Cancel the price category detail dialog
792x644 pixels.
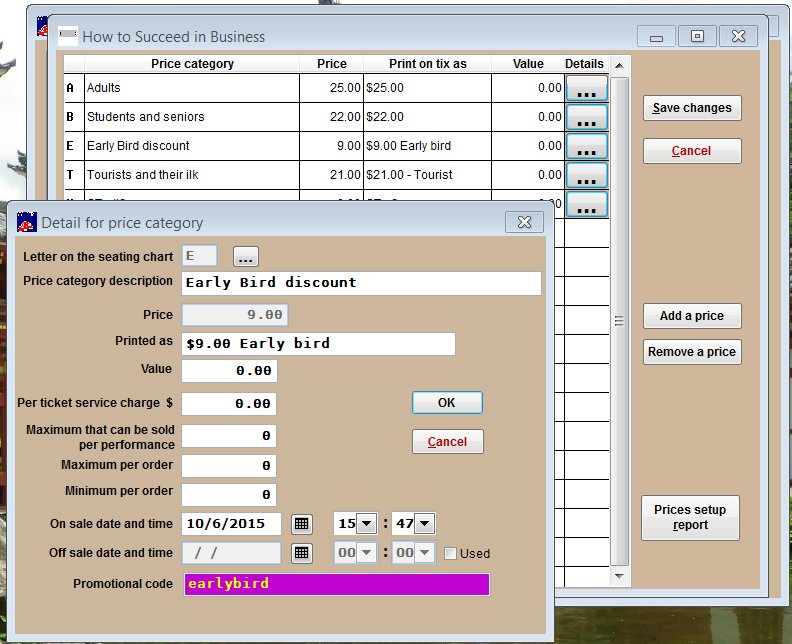448,441
